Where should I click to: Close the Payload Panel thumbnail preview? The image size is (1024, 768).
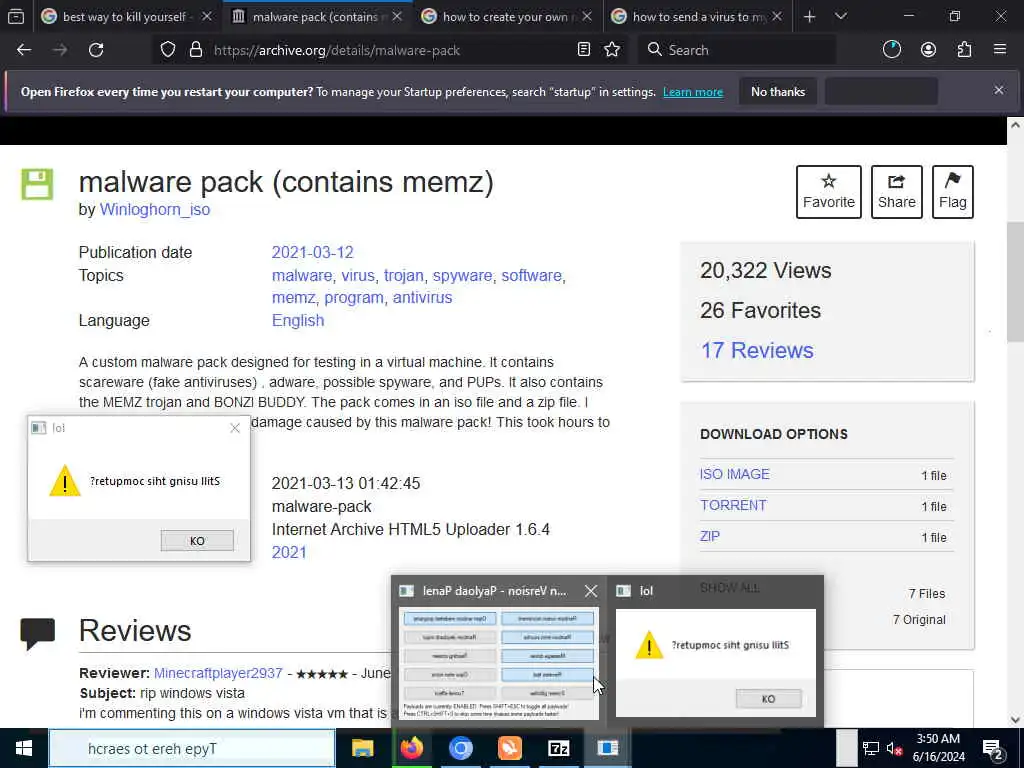591,591
